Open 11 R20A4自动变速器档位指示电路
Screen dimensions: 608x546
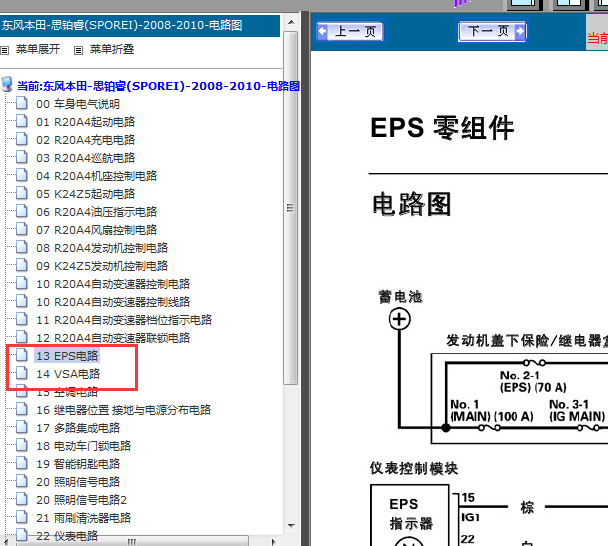[124, 320]
